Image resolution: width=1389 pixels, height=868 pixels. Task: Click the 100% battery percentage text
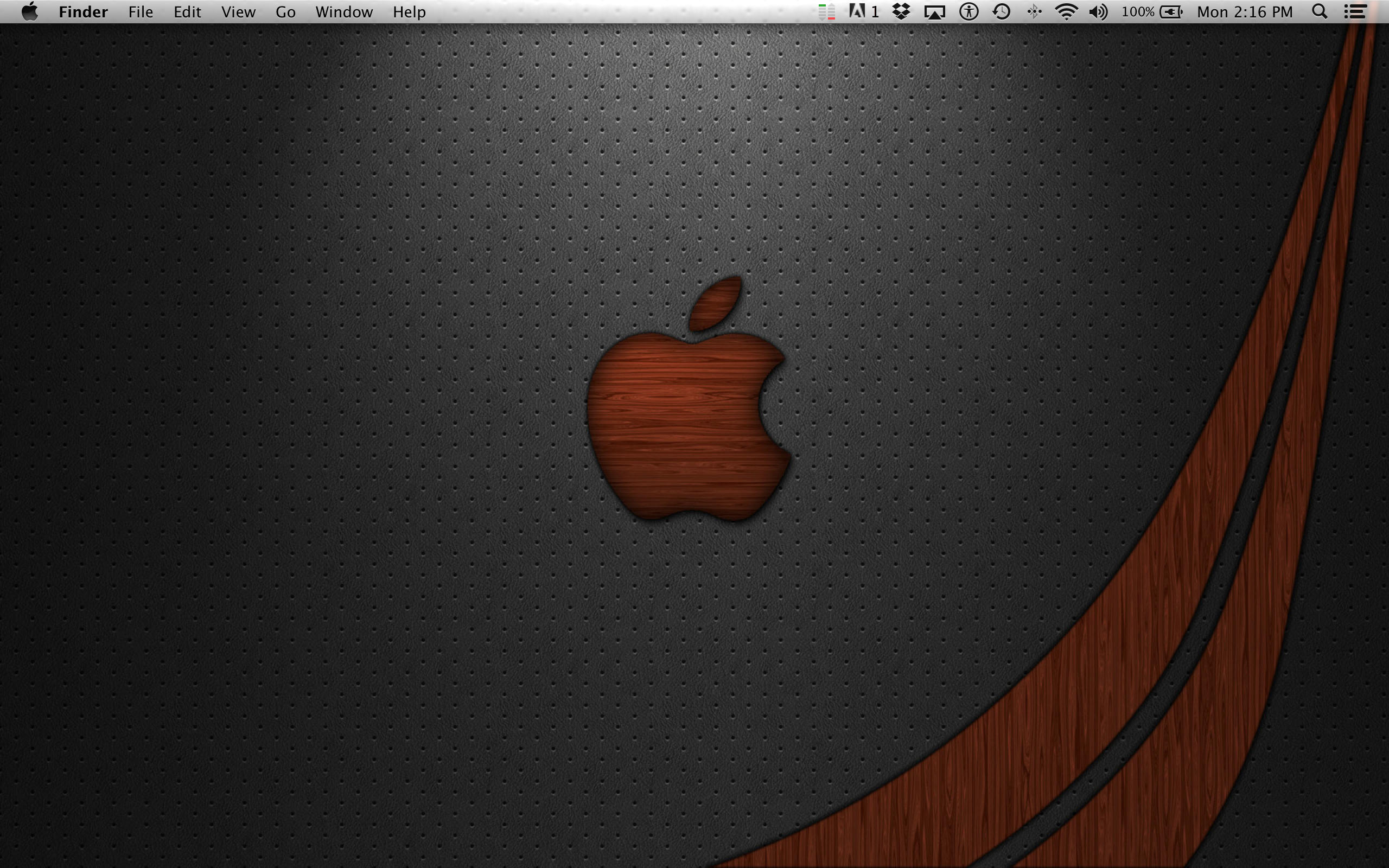tap(1138, 12)
